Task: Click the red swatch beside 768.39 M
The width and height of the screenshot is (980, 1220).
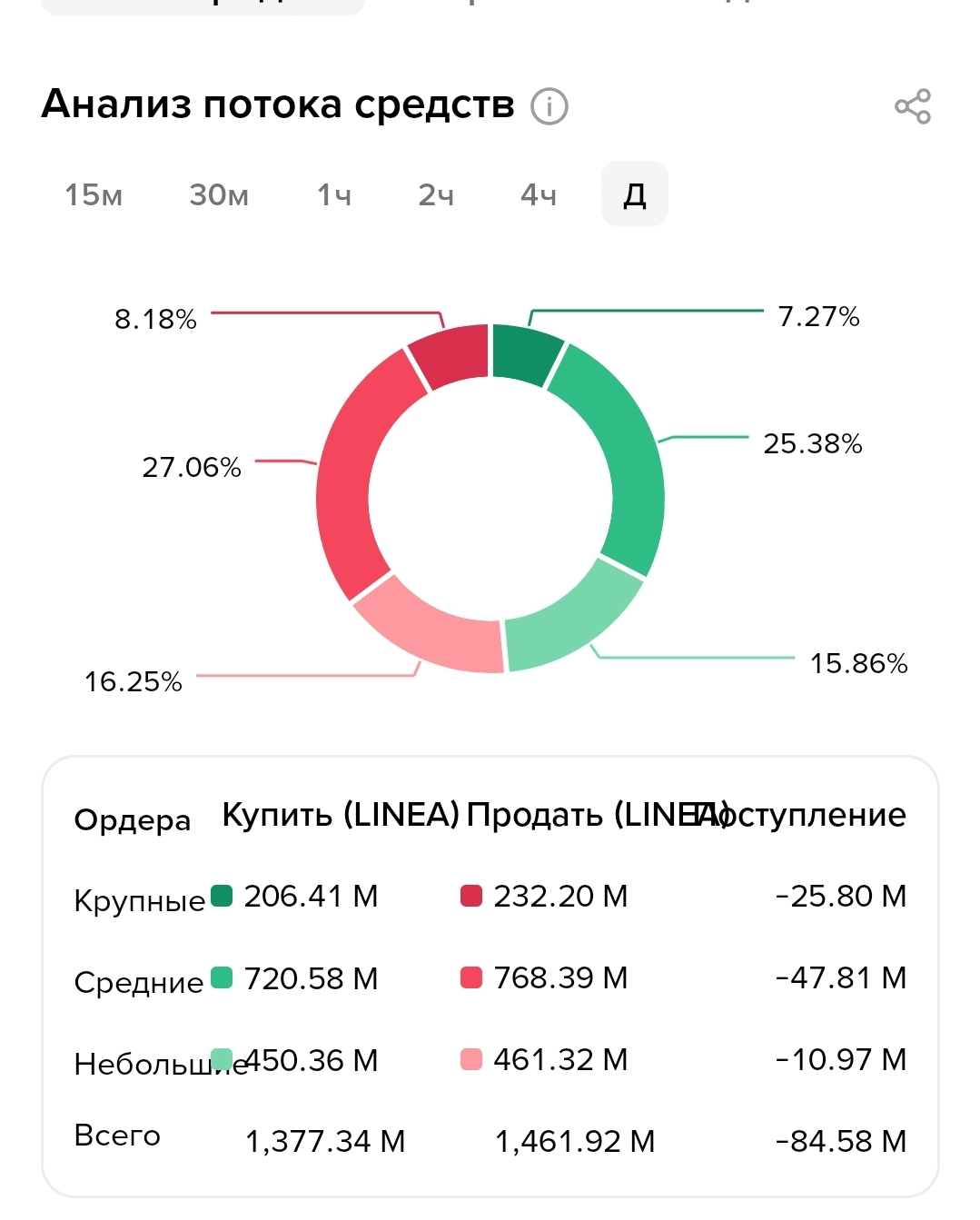Action: (471, 978)
